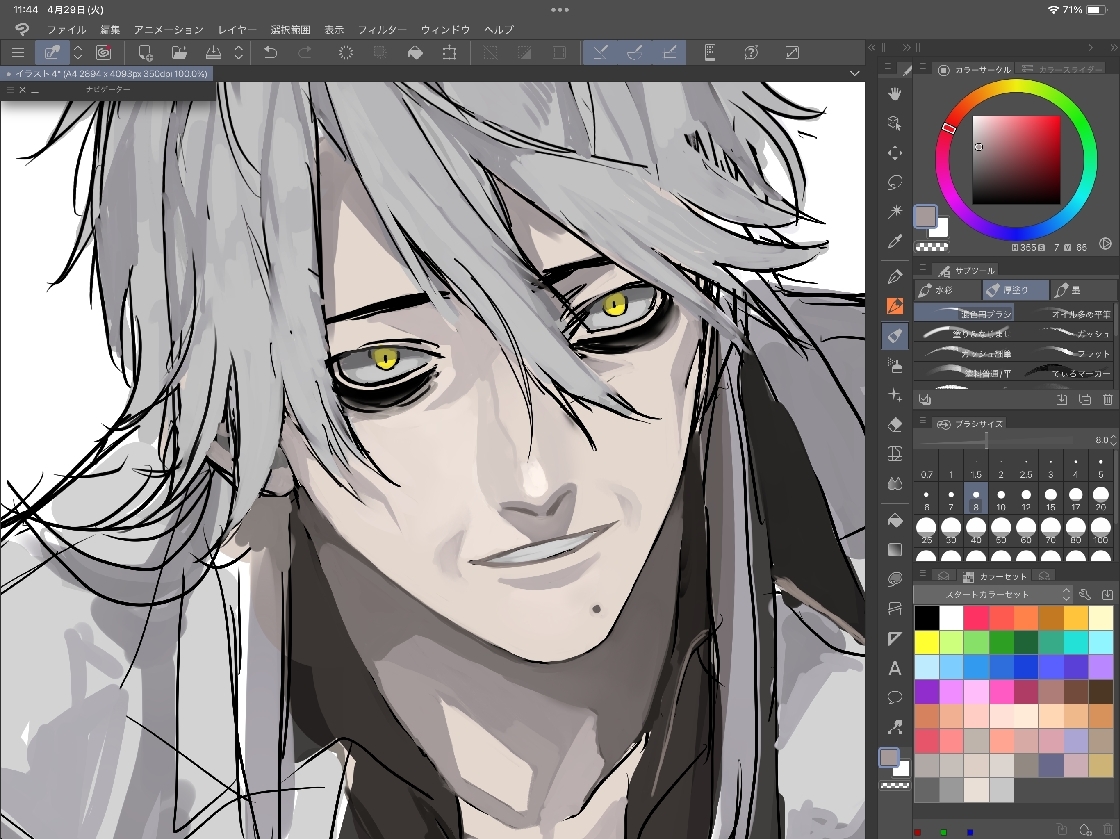Select brush size preset 10

click(x=1001, y=501)
